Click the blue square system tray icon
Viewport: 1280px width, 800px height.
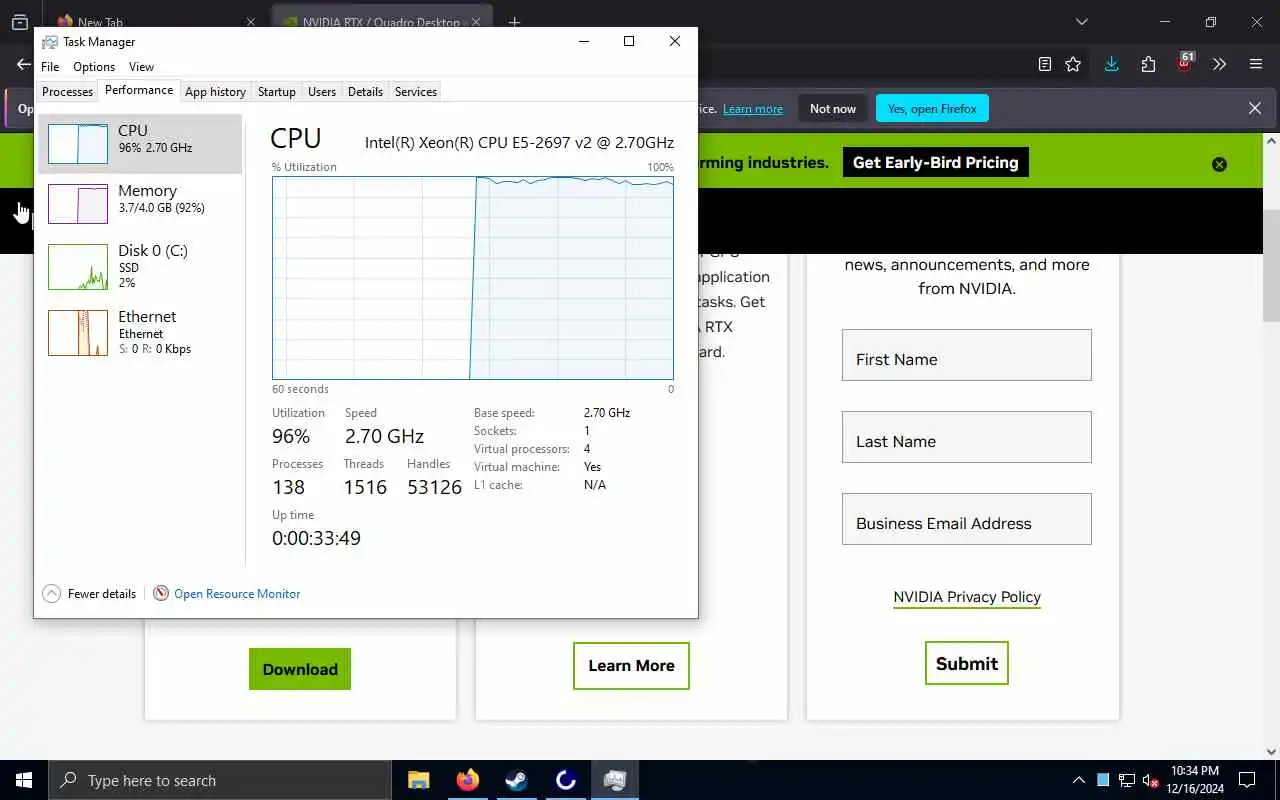coord(1103,780)
